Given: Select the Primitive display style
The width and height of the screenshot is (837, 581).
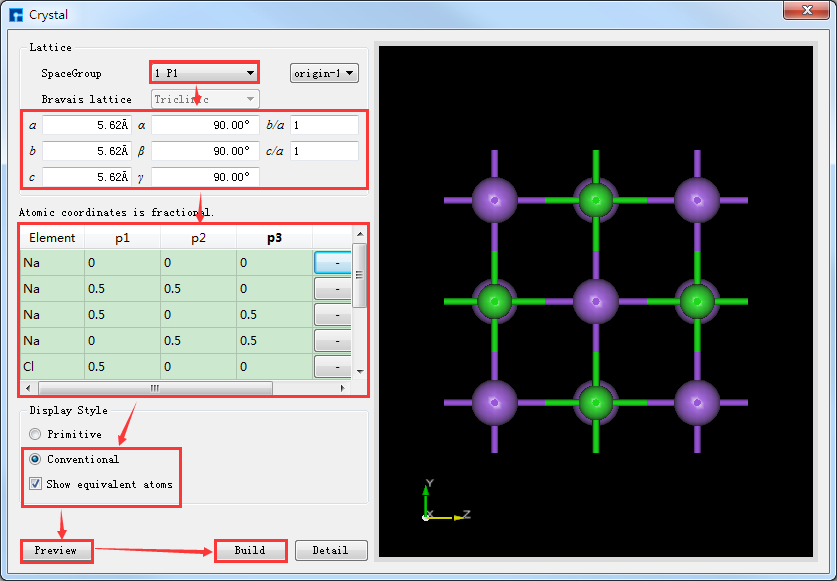Looking at the screenshot, I should pyautogui.click(x=35, y=434).
